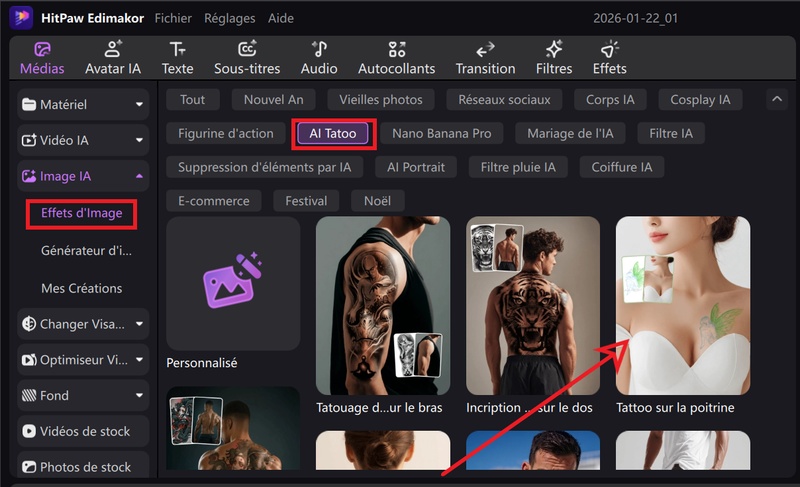Open the Médias tab icon
Screen dimensions: 800x487
point(42,49)
